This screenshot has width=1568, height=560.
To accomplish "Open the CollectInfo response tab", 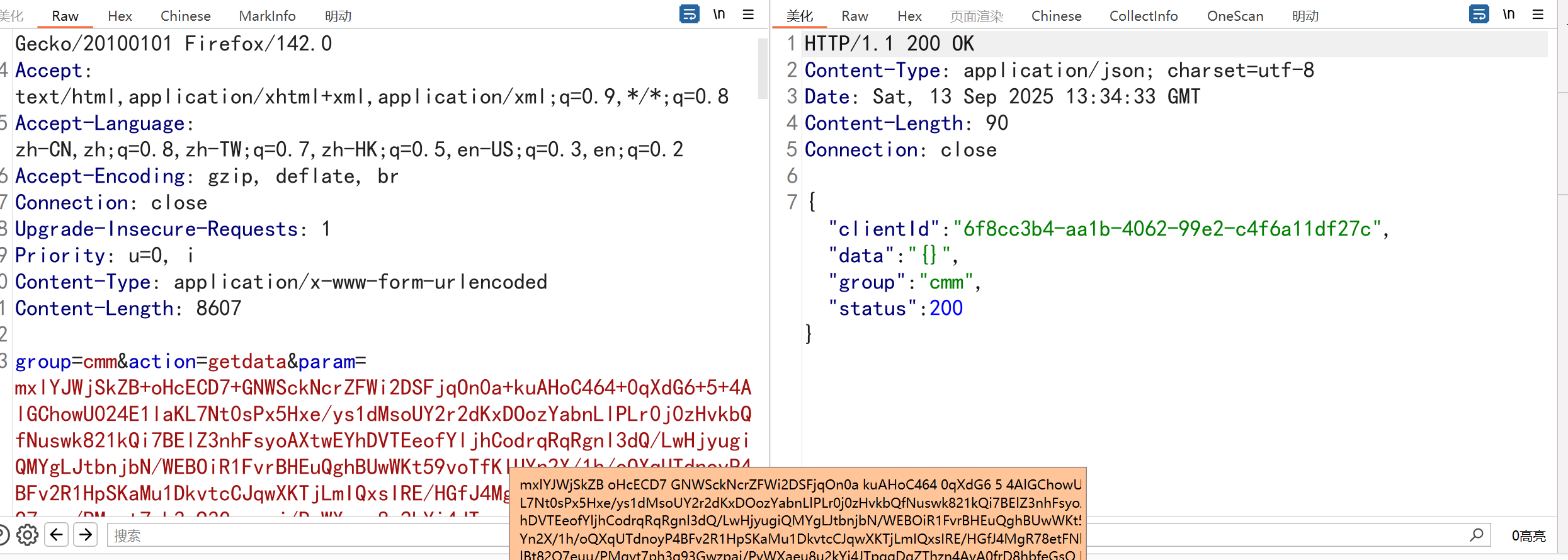I will 1143,16.
